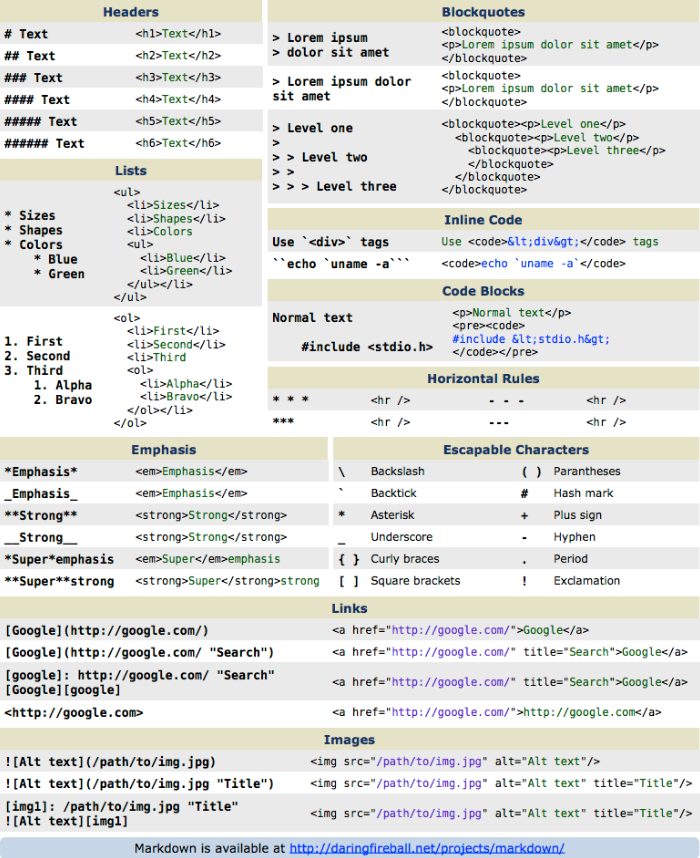This screenshot has width=700, height=858.
Task: Select the Headers section title
Action: tap(131, 12)
